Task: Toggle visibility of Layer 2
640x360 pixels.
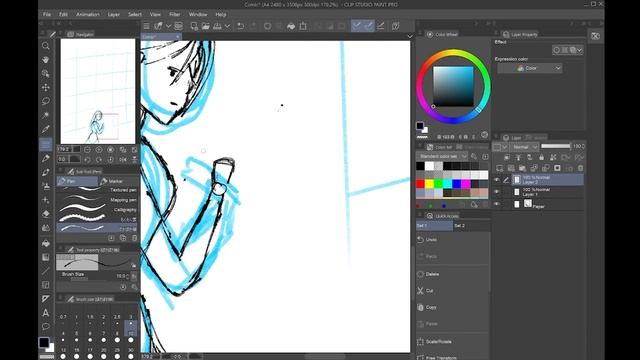Action: (x=497, y=180)
